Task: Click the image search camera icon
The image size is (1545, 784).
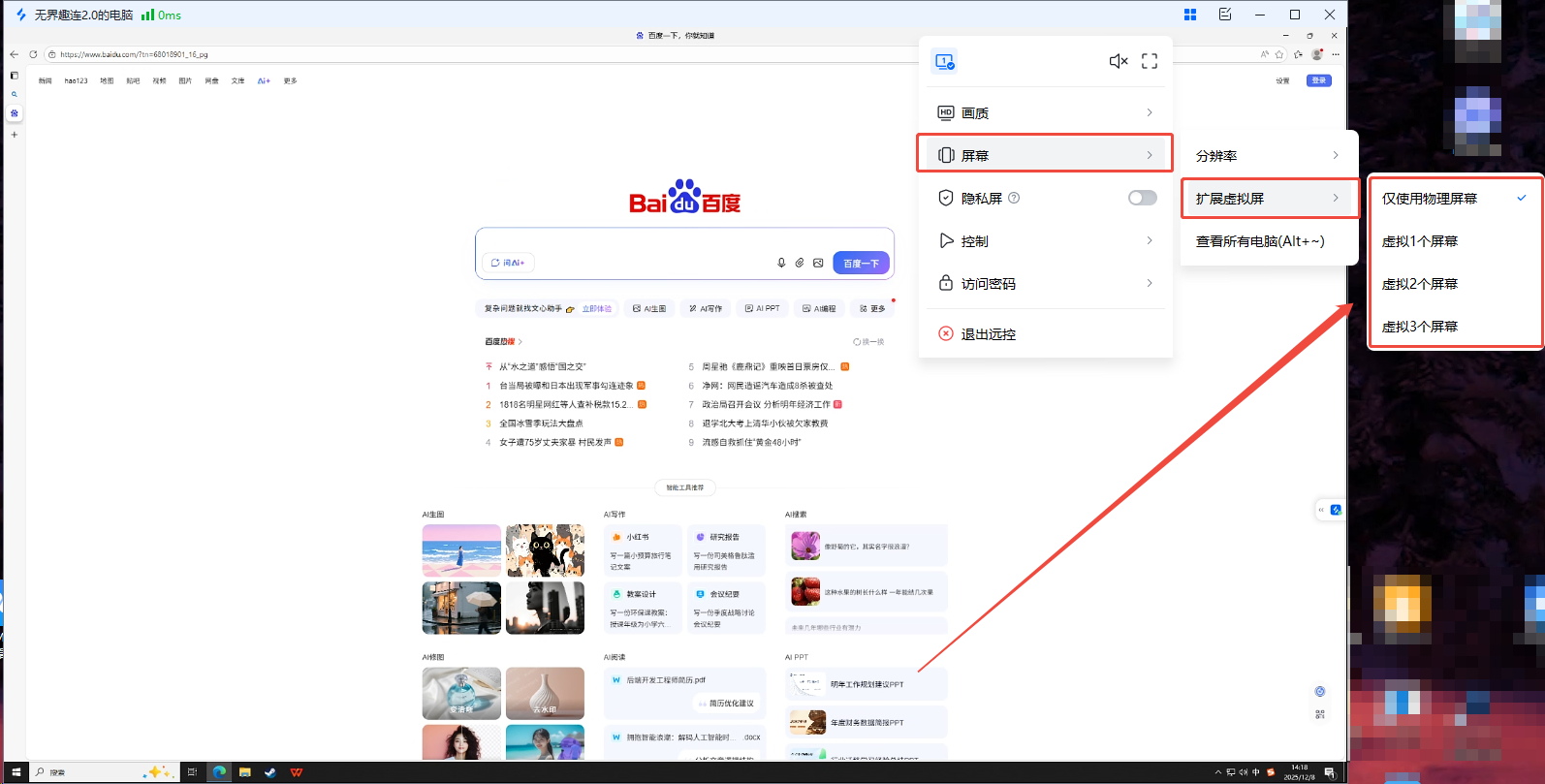Action: pyautogui.click(x=818, y=263)
